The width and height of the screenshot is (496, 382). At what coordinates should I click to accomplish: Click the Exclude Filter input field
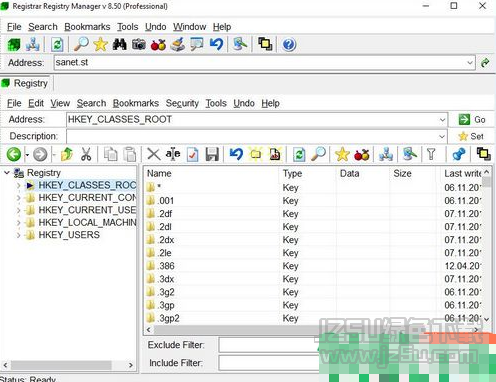(x=269, y=345)
